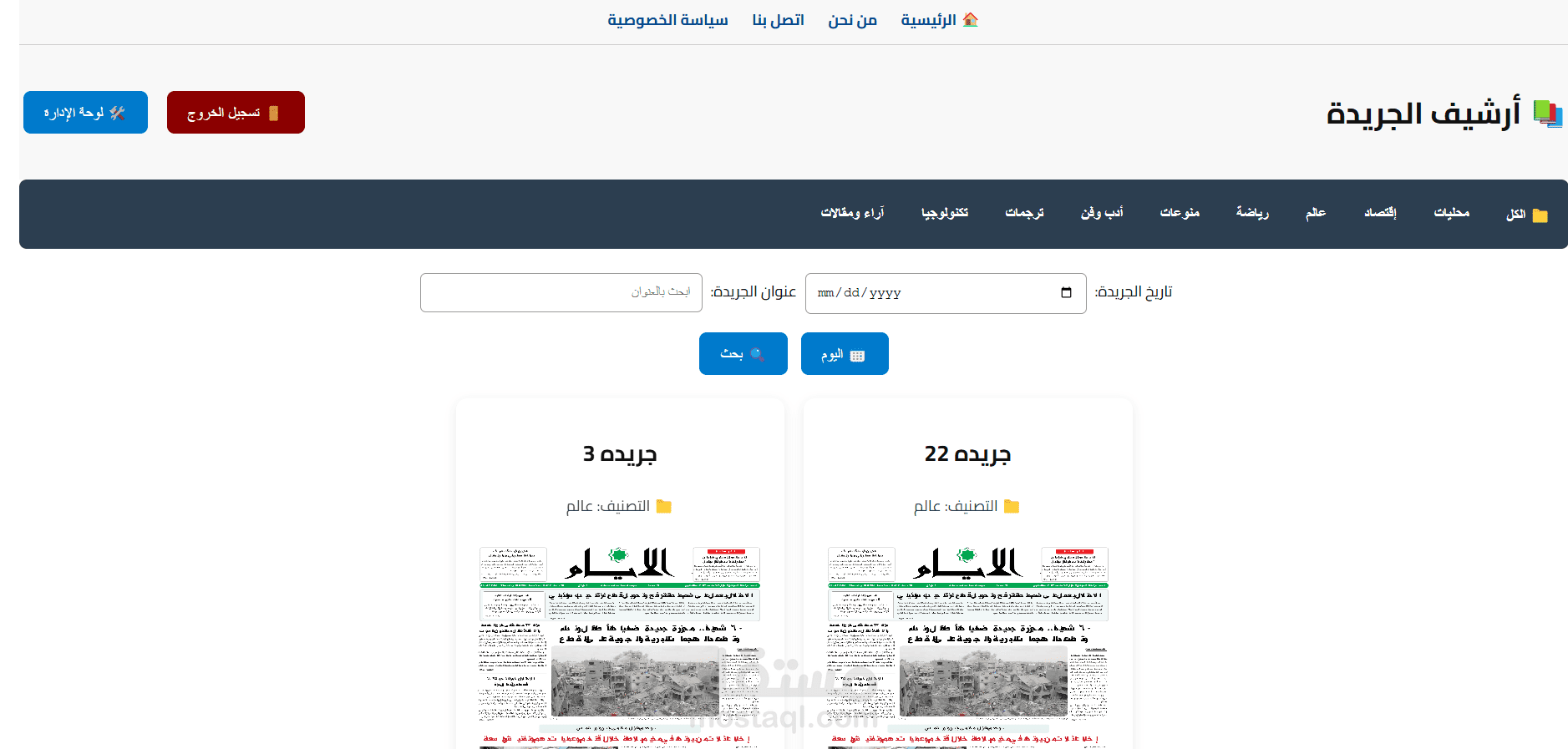Click التصنيف: عالم text under جريدة 22

tap(956, 506)
